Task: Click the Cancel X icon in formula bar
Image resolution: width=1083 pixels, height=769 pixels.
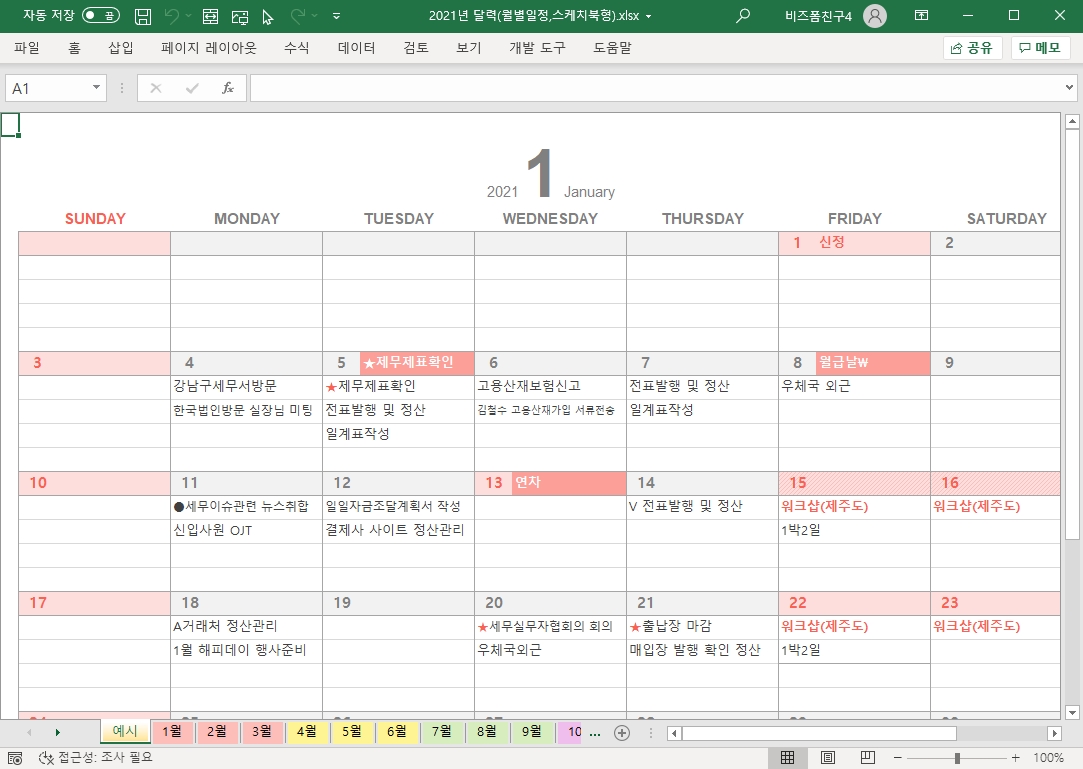Action: tap(156, 88)
